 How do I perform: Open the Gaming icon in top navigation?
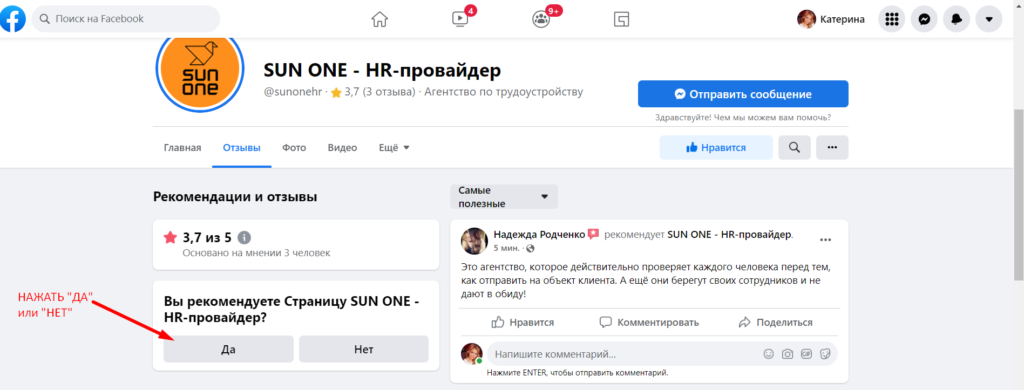click(x=621, y=20)
